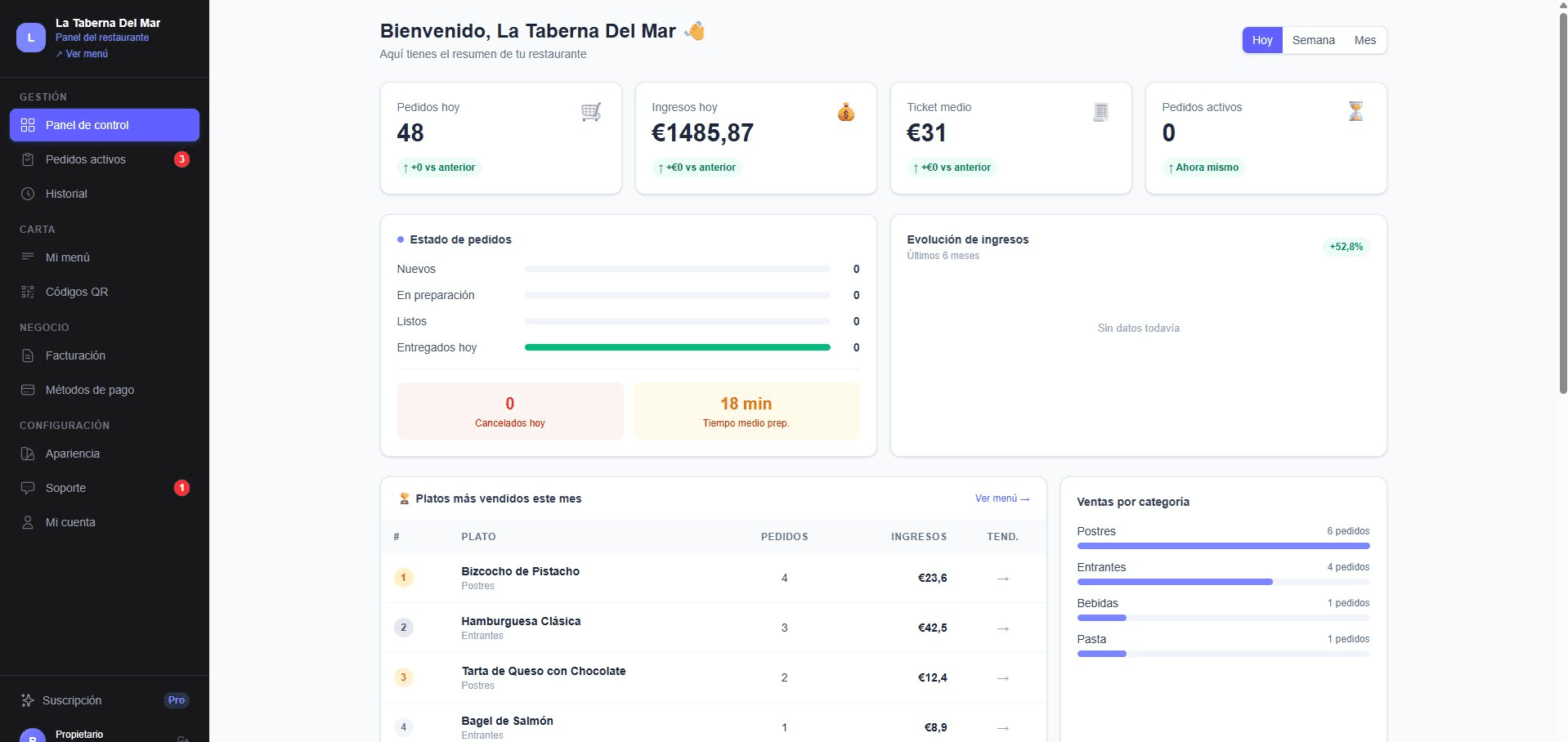Click the Panel de control grid icon
Screen dimensions: 1568x742
pos(28,125)
